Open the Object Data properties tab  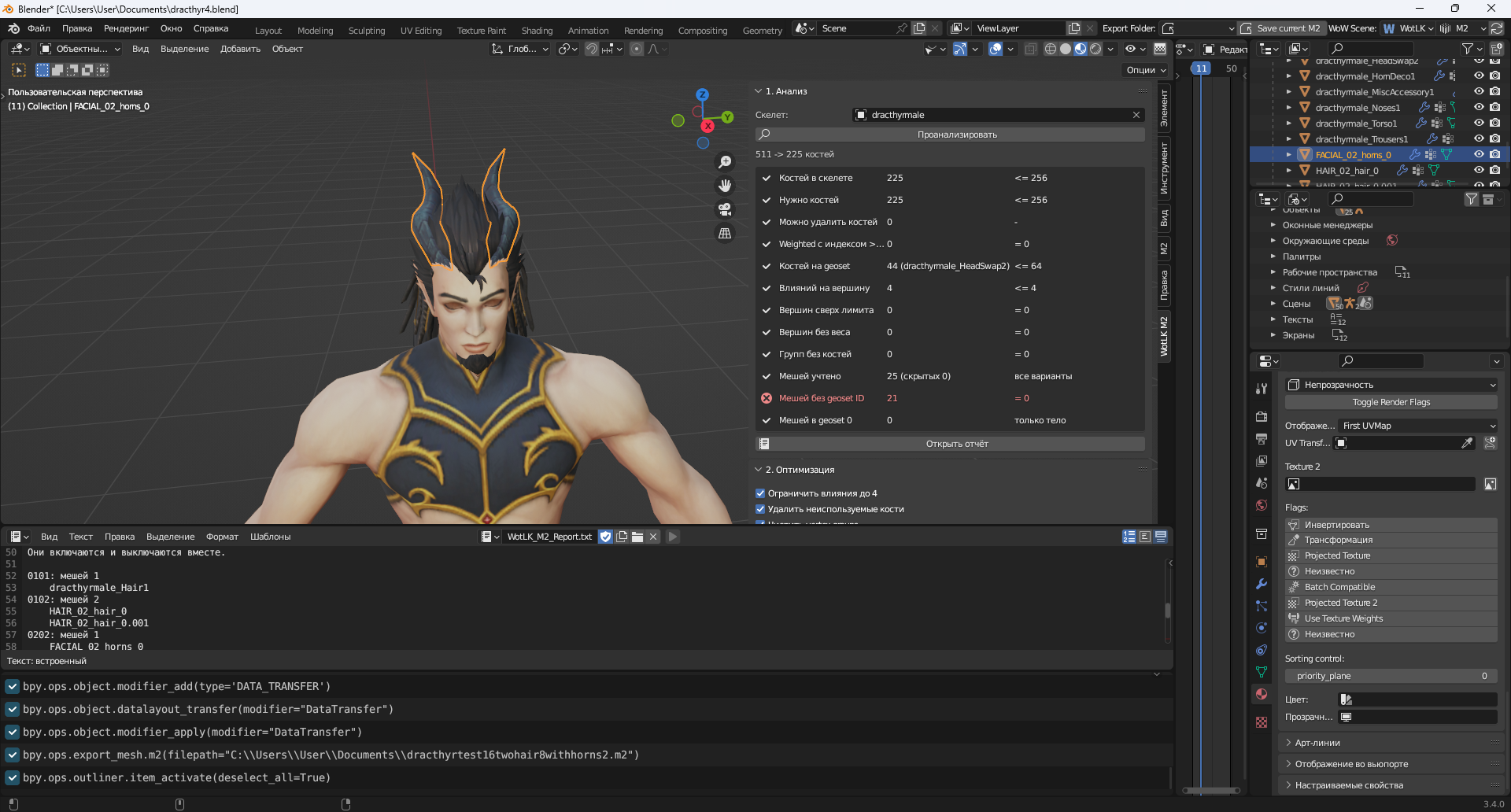(x=1262, y=672)
